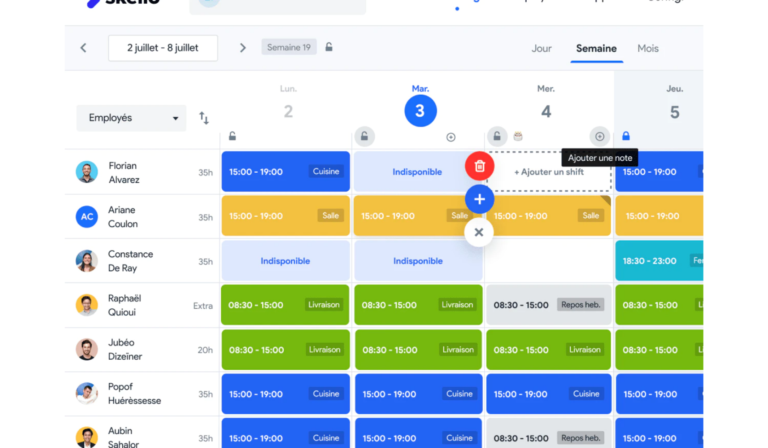Click Raphaël Quioui's Extra label
Screen dimensions: 768x448
click(203, 306)
